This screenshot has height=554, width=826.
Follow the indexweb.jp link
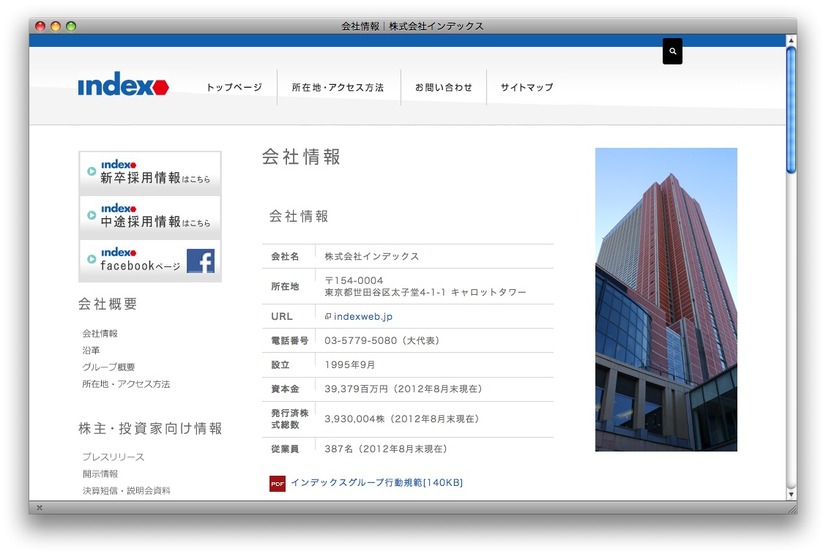pyautogui.click(x=363, y=316)
